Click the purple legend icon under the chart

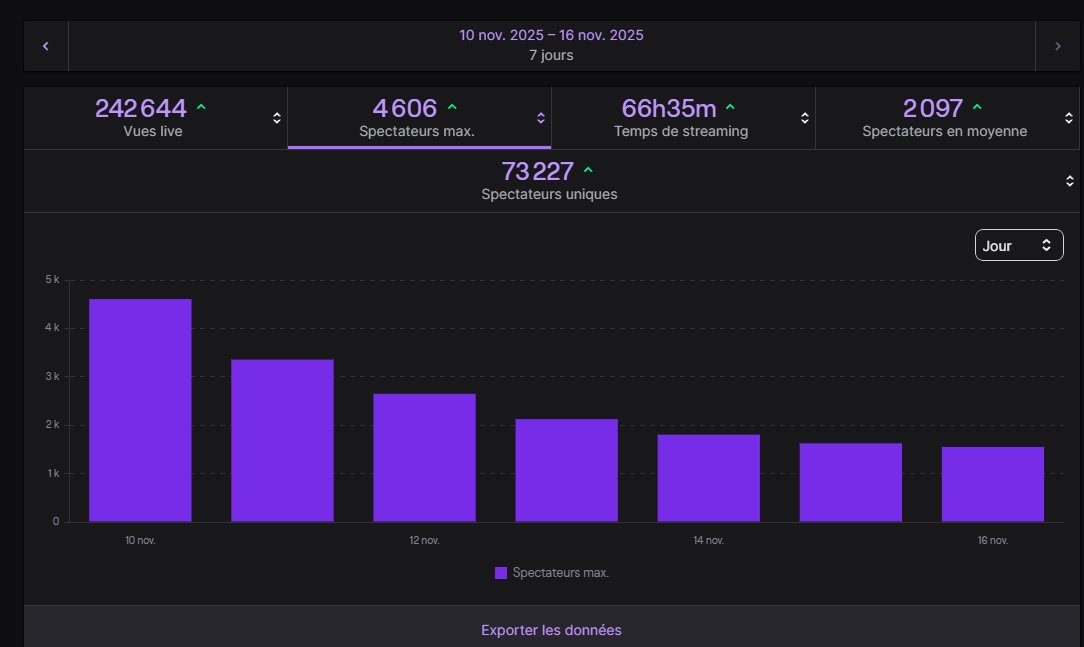(x=499, y=572)
